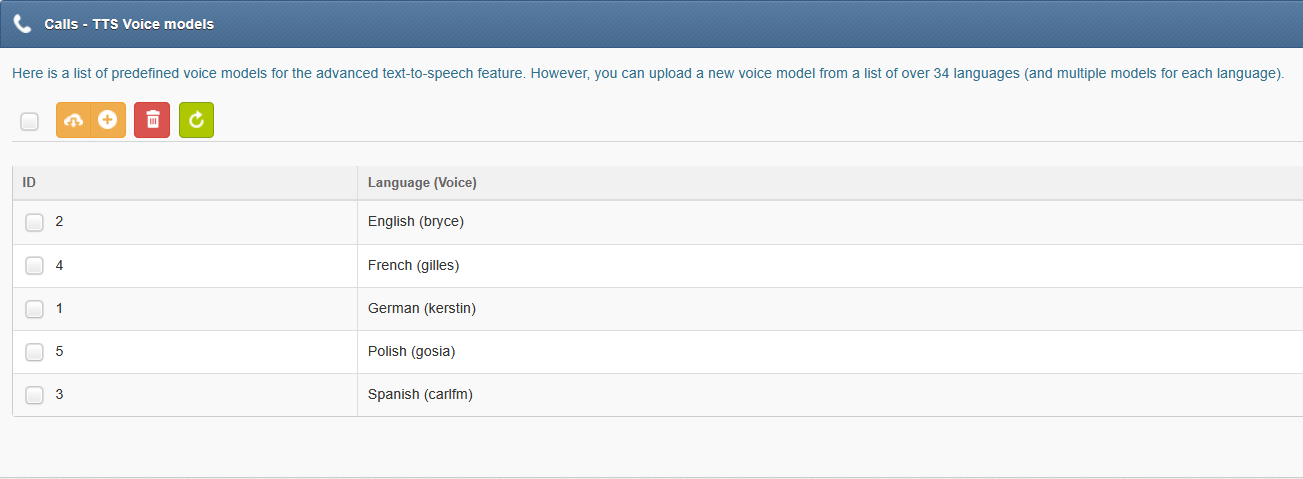Image resolution: width=1303 pixels, height=479 pixels.
Task: Select the German (kerstin) row checkbox
Action: pos(34,309)
